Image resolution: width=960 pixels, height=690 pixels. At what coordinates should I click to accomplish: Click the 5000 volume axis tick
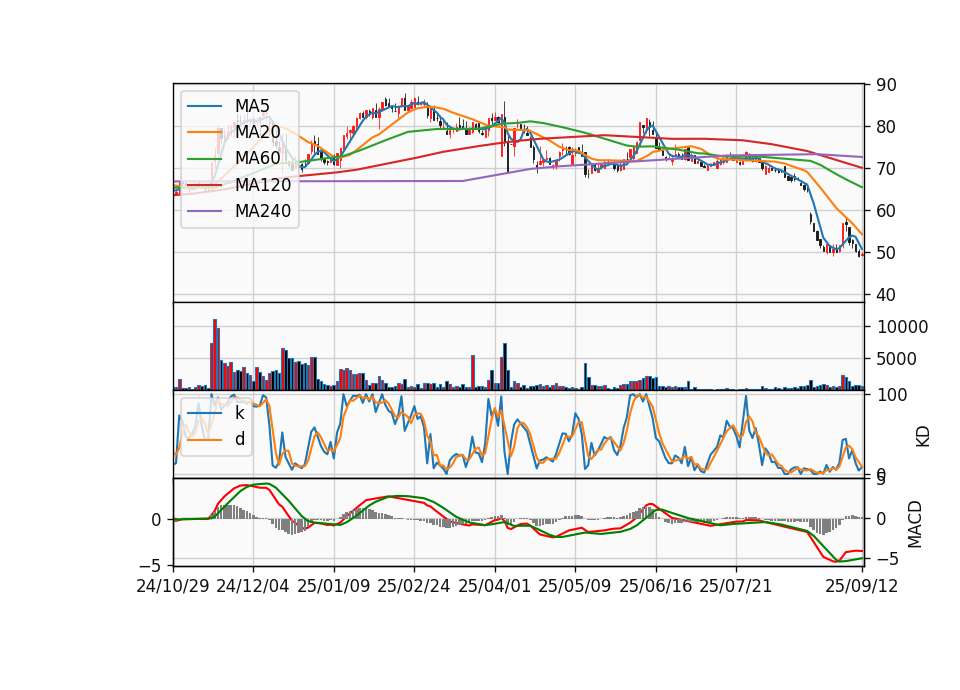coord(897,359)
